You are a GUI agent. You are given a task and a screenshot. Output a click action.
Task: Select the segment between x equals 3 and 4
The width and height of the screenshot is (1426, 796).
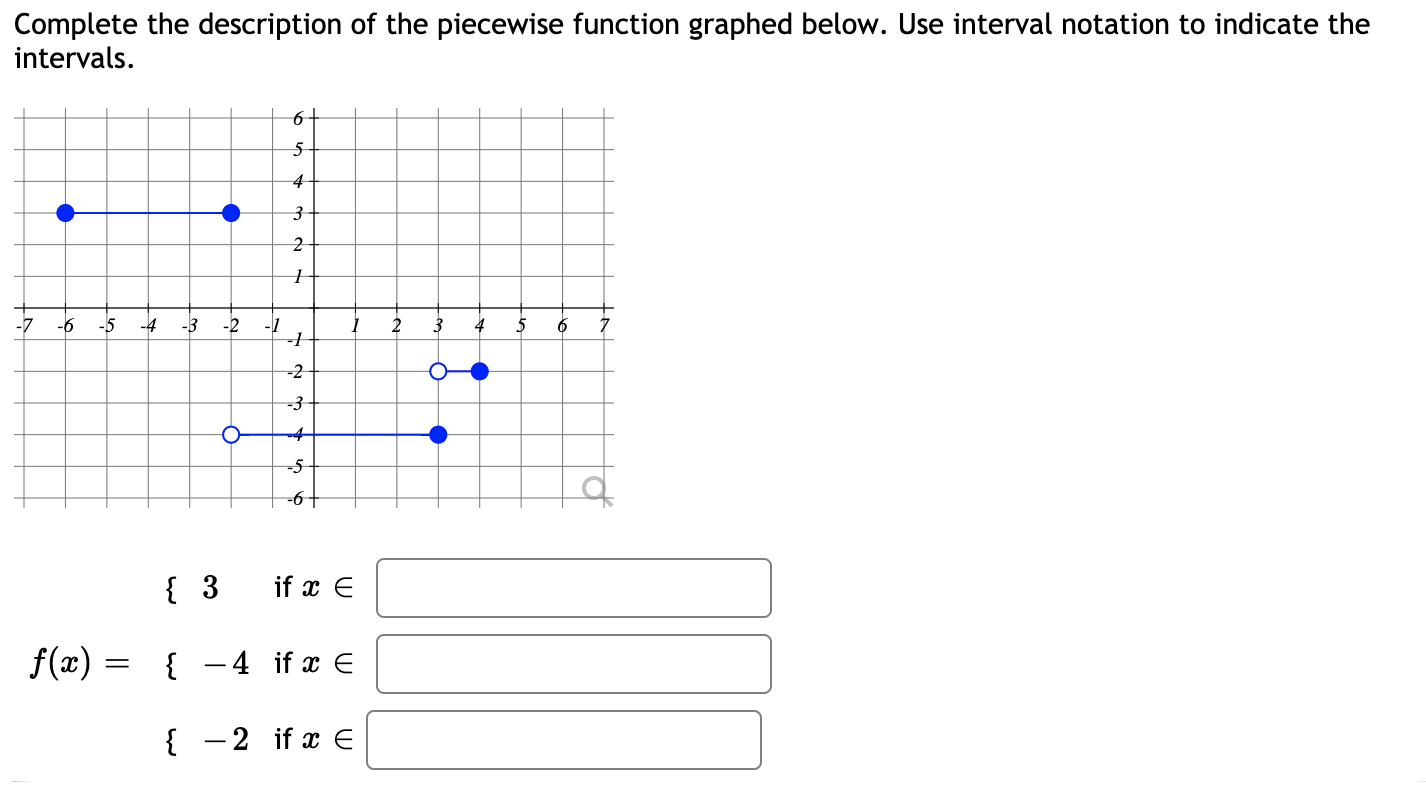(x=459, y=371)
